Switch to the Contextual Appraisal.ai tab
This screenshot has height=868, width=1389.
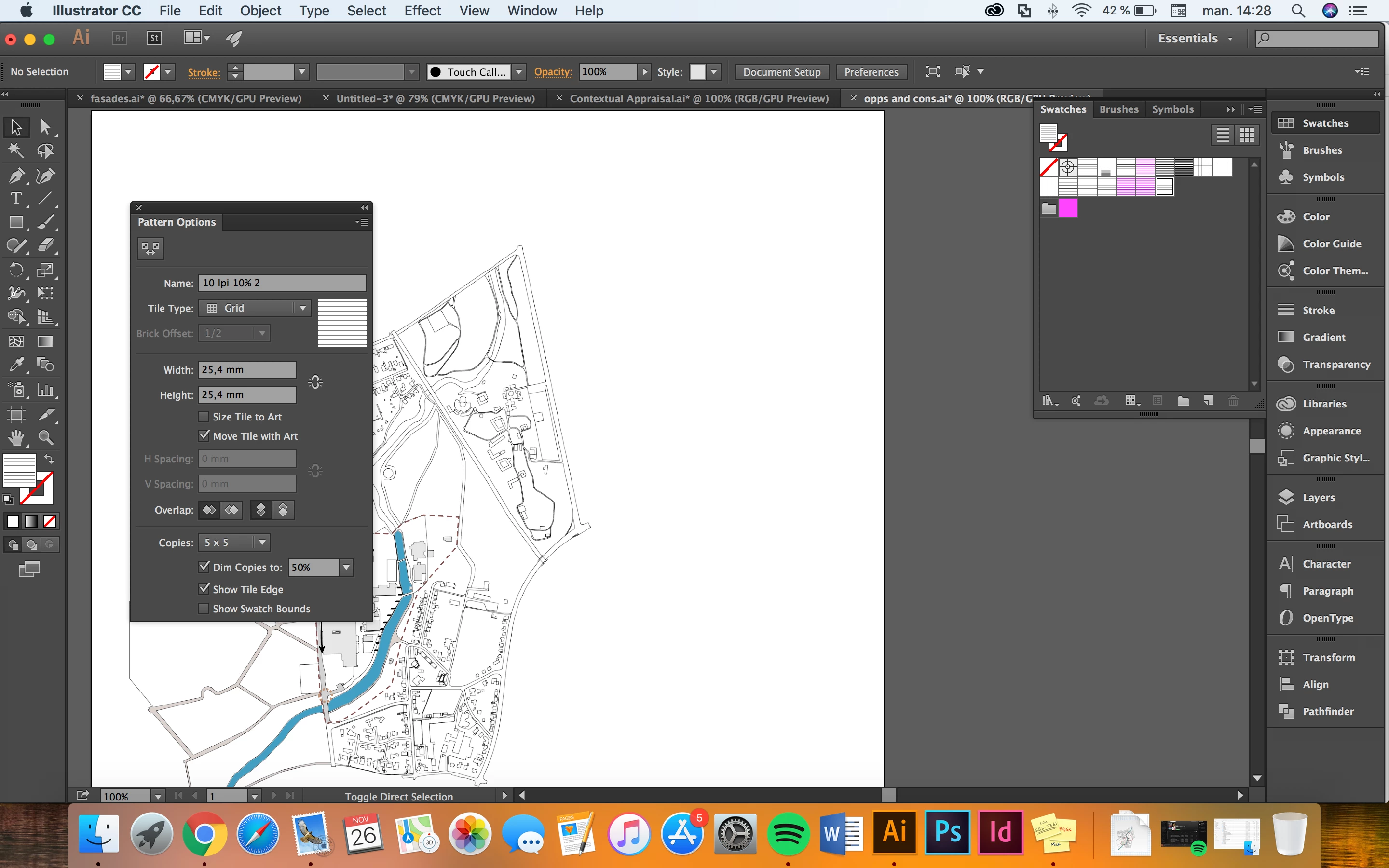(x=698, y=99)
